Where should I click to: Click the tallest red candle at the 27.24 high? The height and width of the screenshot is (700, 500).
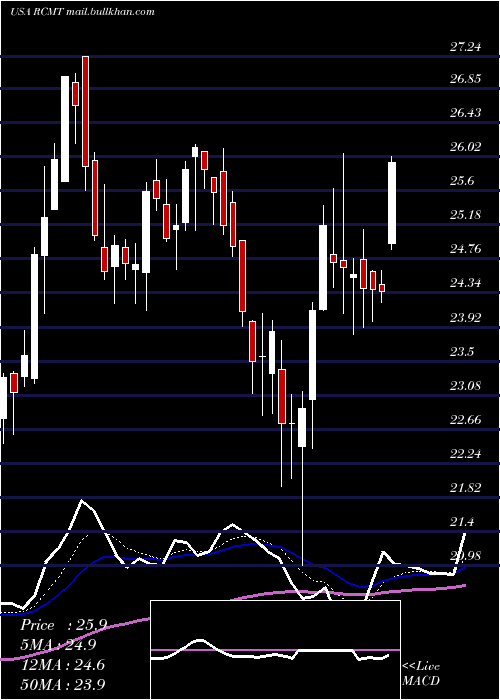(85, 112)
